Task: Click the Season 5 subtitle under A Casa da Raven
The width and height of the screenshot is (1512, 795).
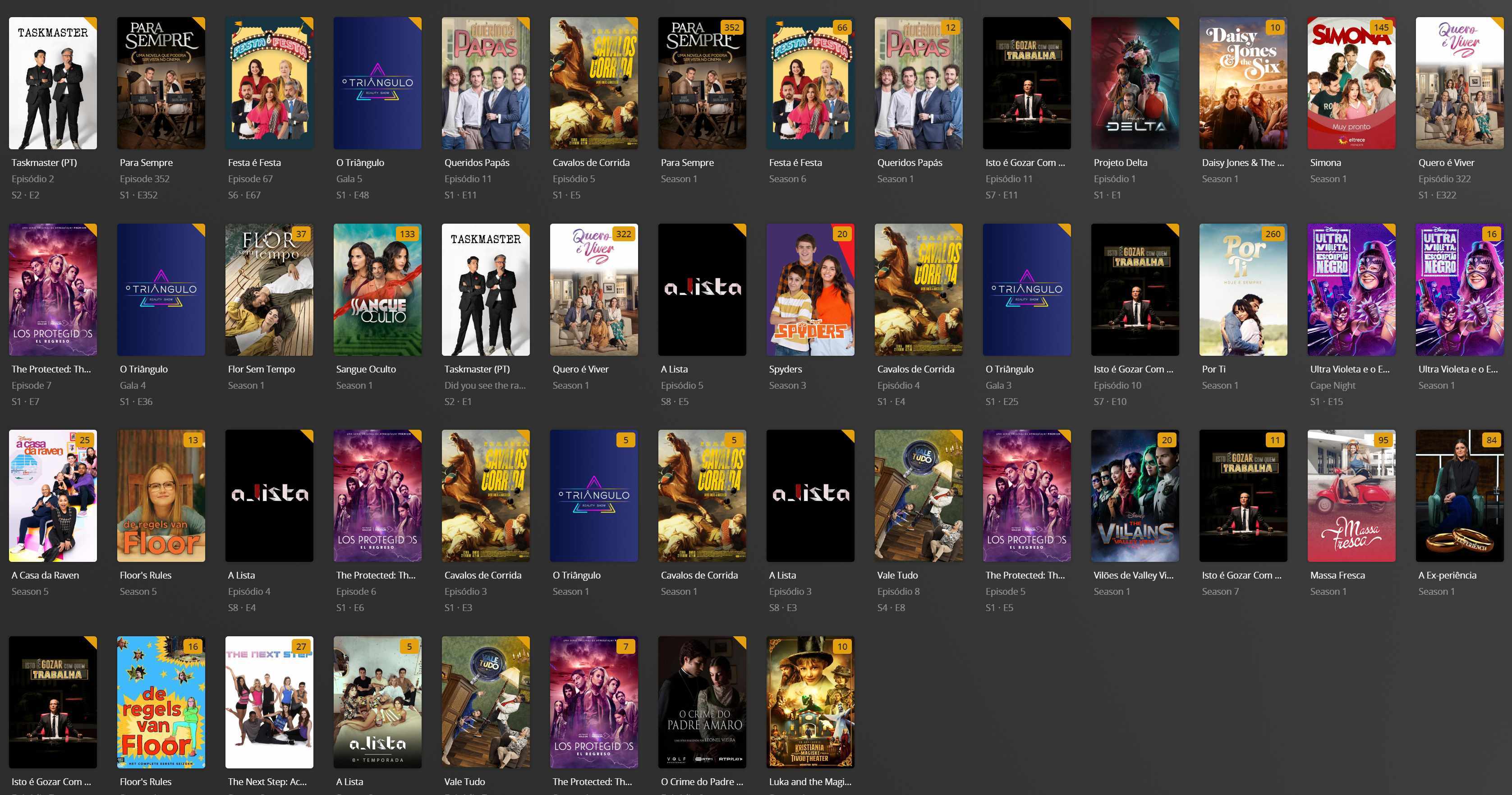Action: 30,591
